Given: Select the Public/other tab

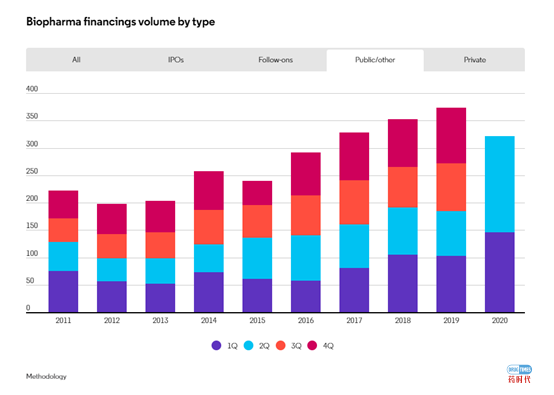Looking at the screenshot, I should (375, 60).
